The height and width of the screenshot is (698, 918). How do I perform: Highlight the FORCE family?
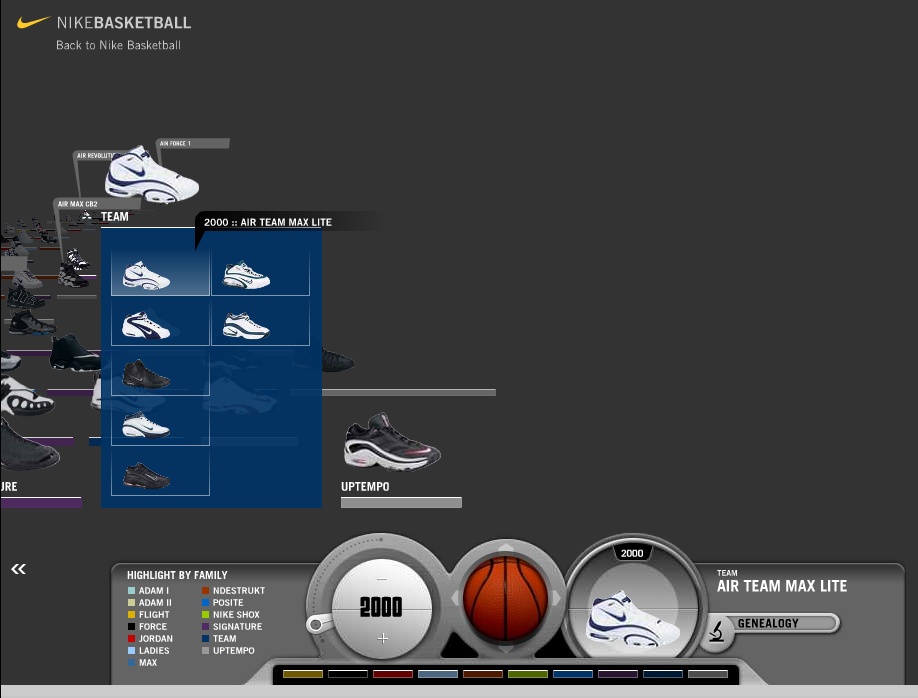pyautogui.click(x=148, y=627)
